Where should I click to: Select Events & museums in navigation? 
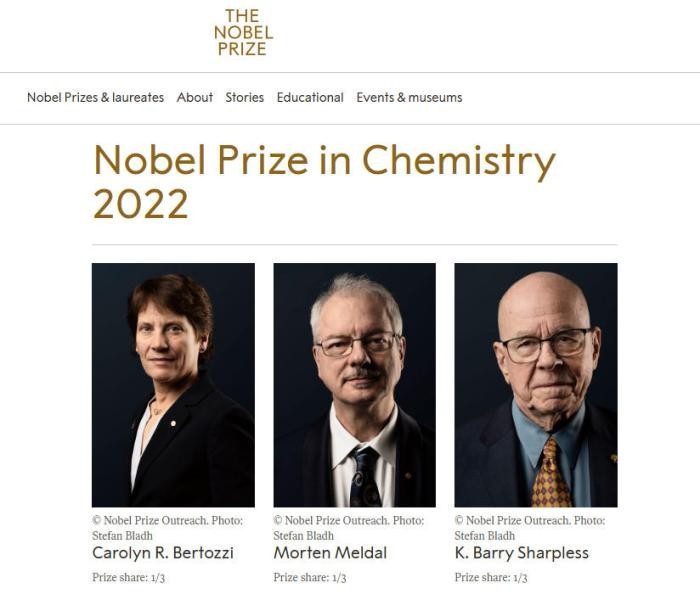click(x=409, y=97)
